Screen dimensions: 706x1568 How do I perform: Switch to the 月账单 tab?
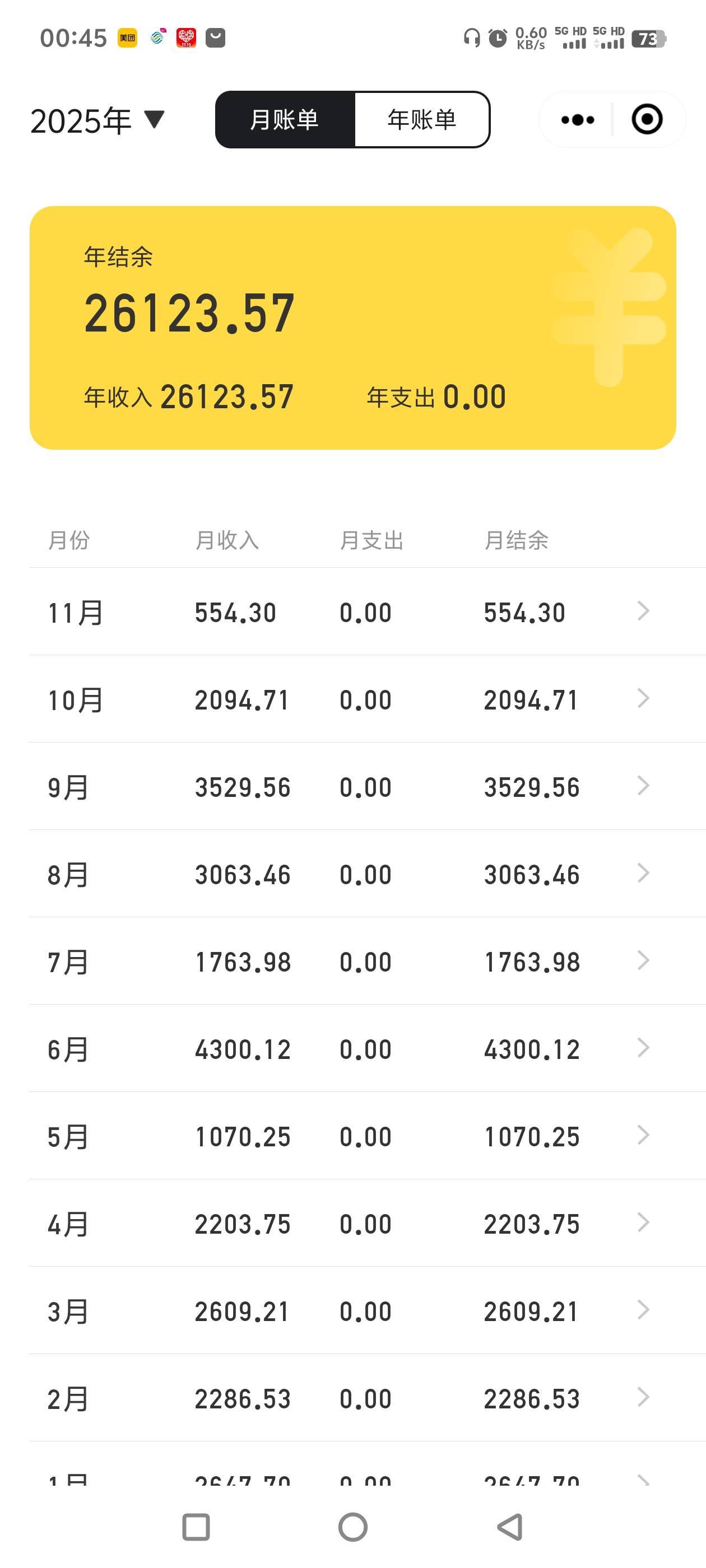[285, 119]
